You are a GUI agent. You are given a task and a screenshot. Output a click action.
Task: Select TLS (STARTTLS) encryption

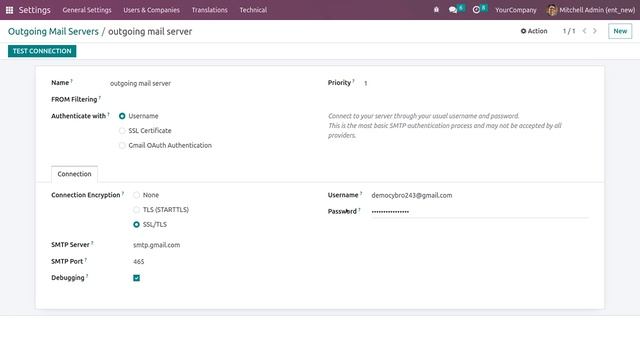[136, 210]
